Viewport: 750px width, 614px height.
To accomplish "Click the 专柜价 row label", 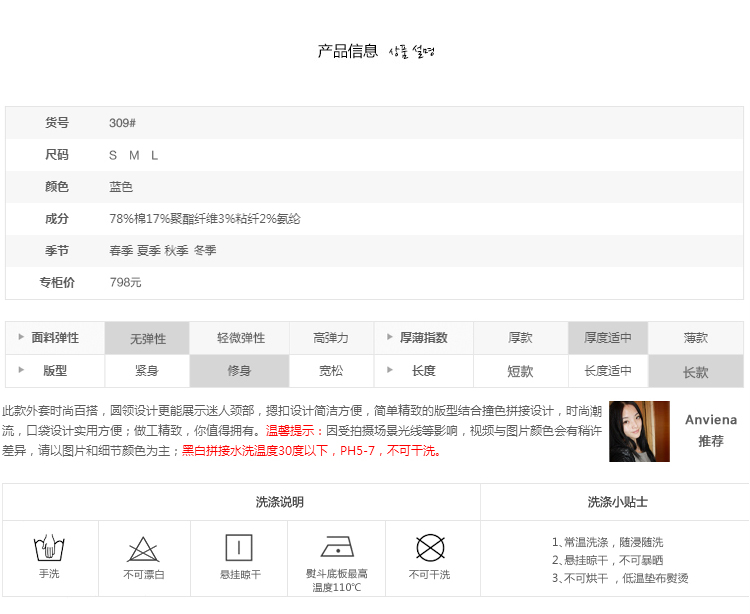I will 57,282.
